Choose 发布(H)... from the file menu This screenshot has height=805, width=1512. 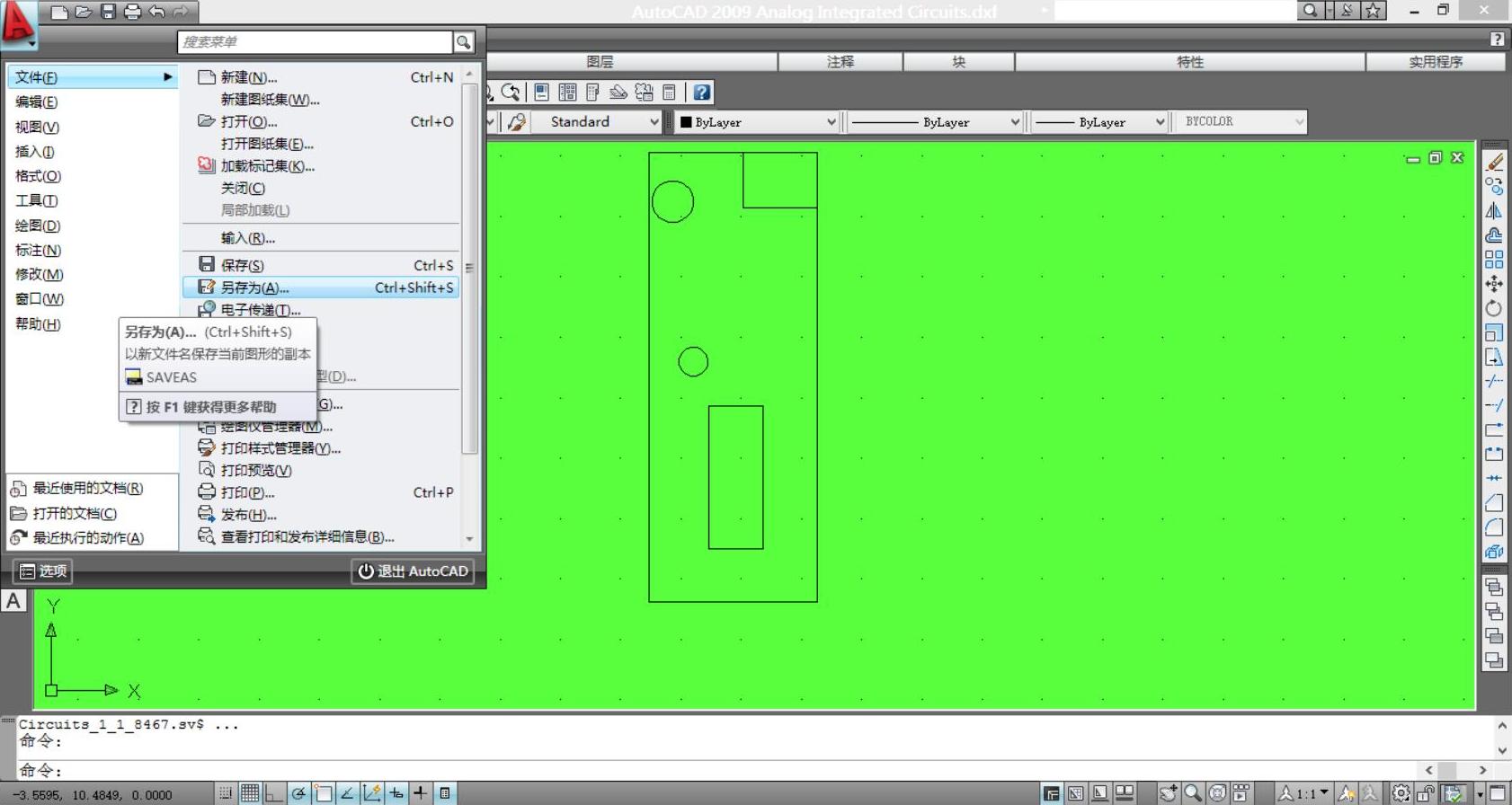tap(321, 514)
